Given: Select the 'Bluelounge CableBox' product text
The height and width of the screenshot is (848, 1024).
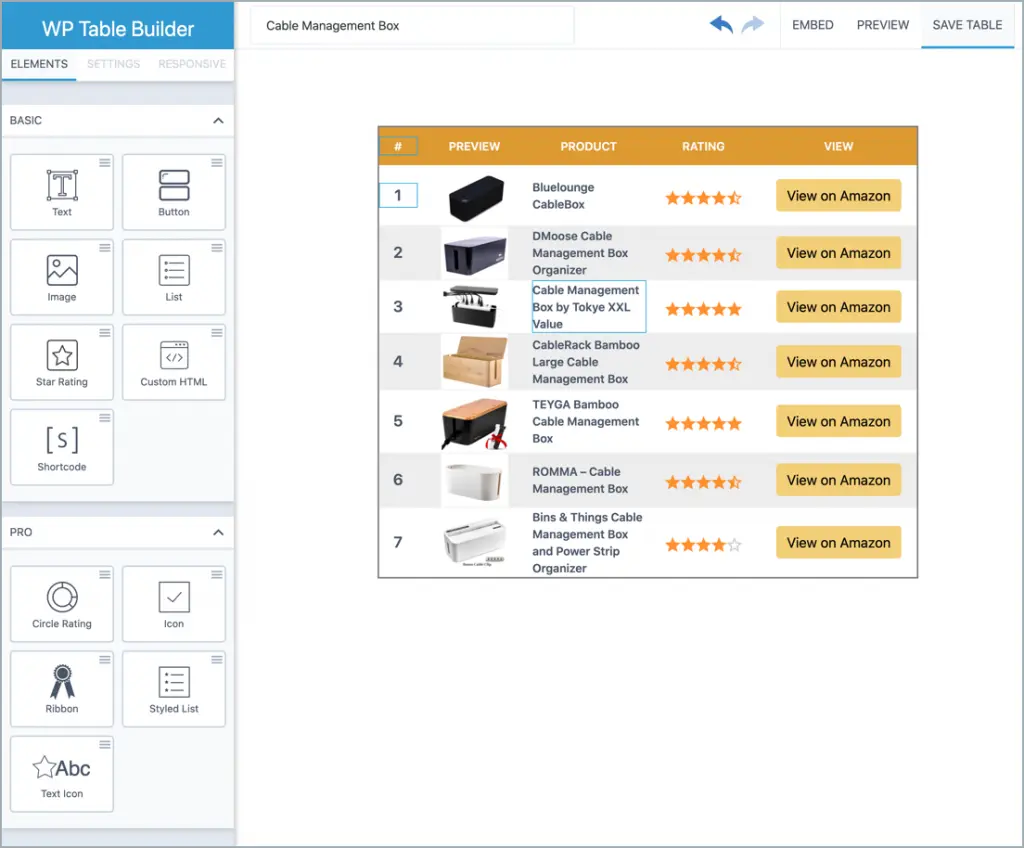Looking at the screenshot, I should click(x=564, y=196).
